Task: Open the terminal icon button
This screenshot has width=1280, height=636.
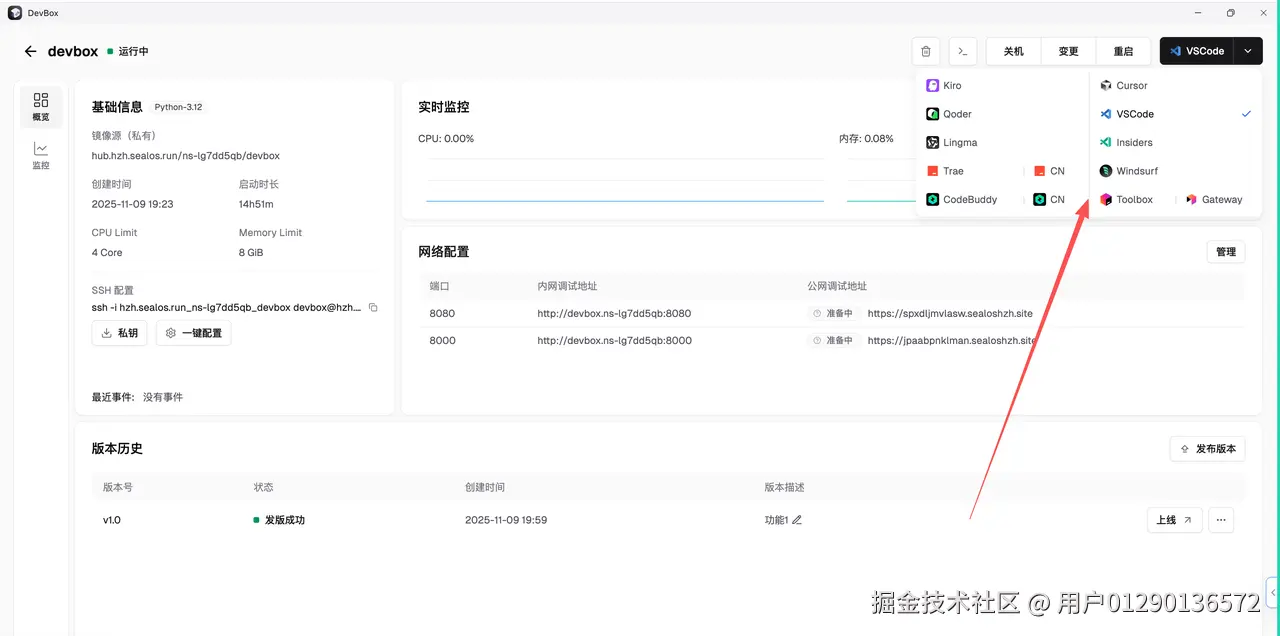Action: pos(962,51)
